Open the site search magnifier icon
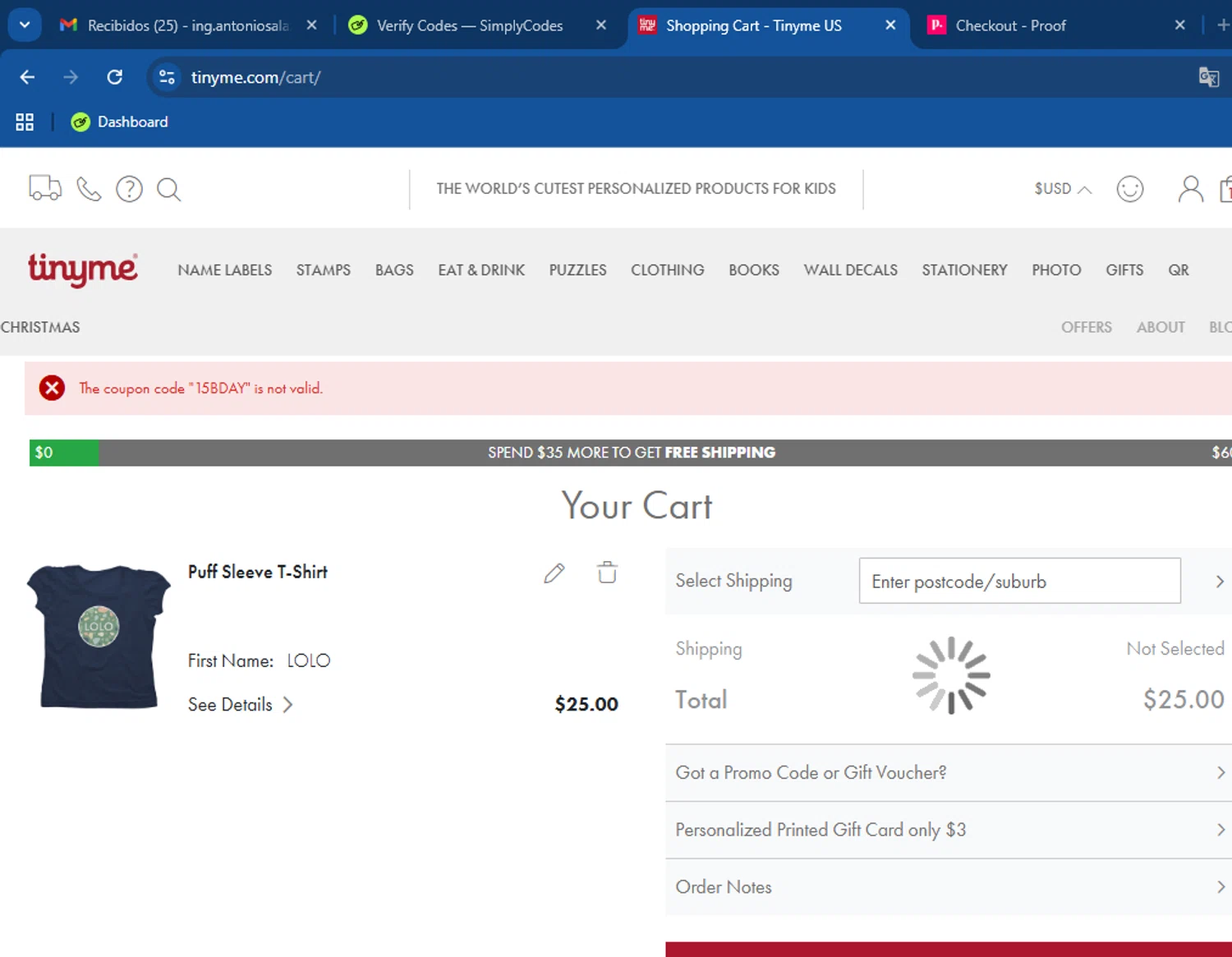1232x957 pixels. click(168, 189)
